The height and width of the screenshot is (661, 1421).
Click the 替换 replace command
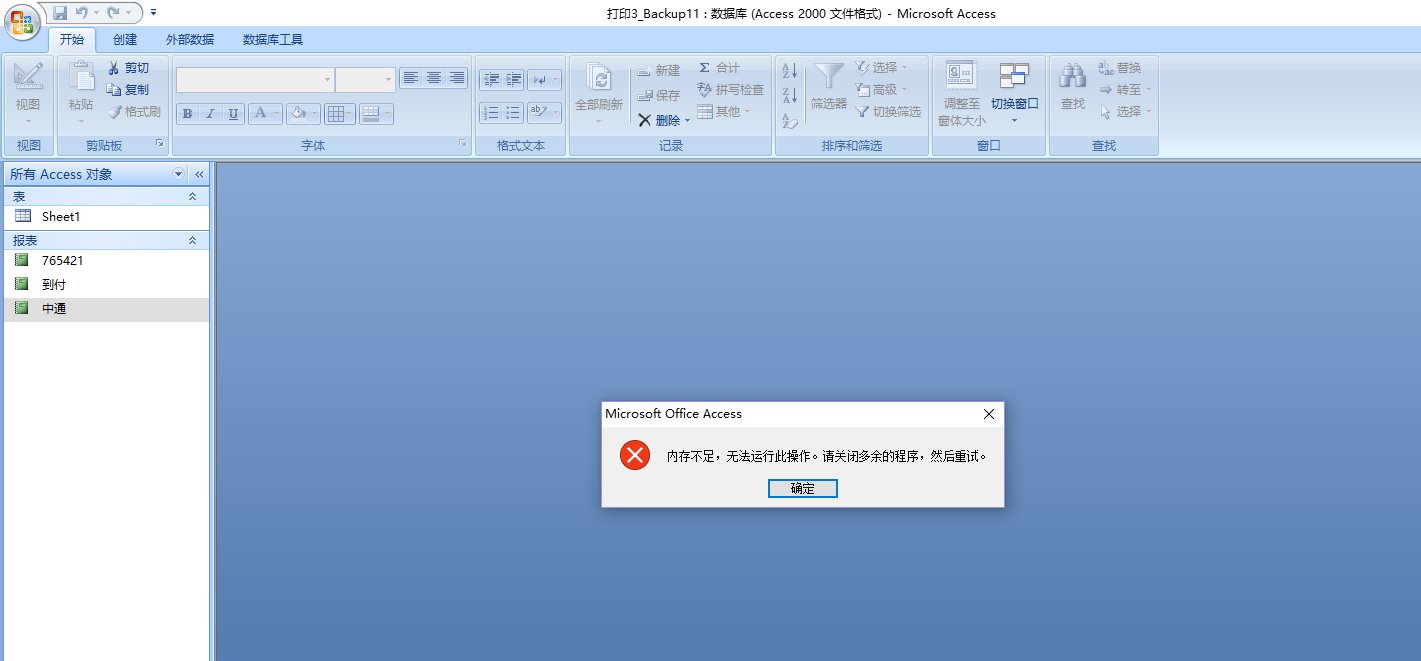[x=1119, y=68]
